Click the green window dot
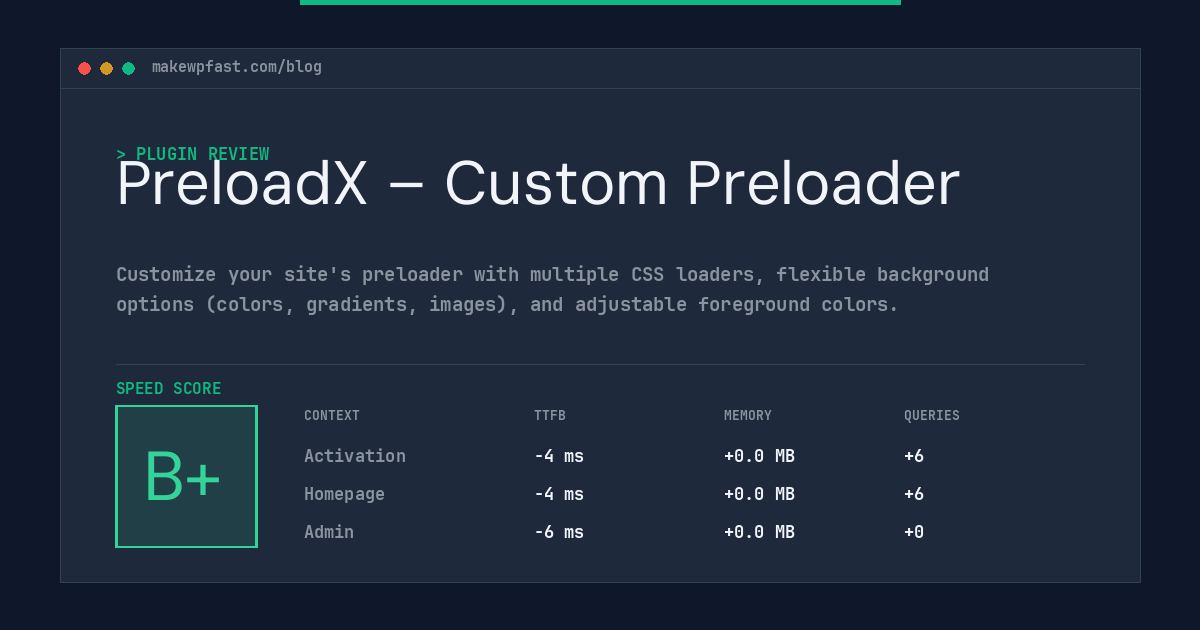 [128, 68]
